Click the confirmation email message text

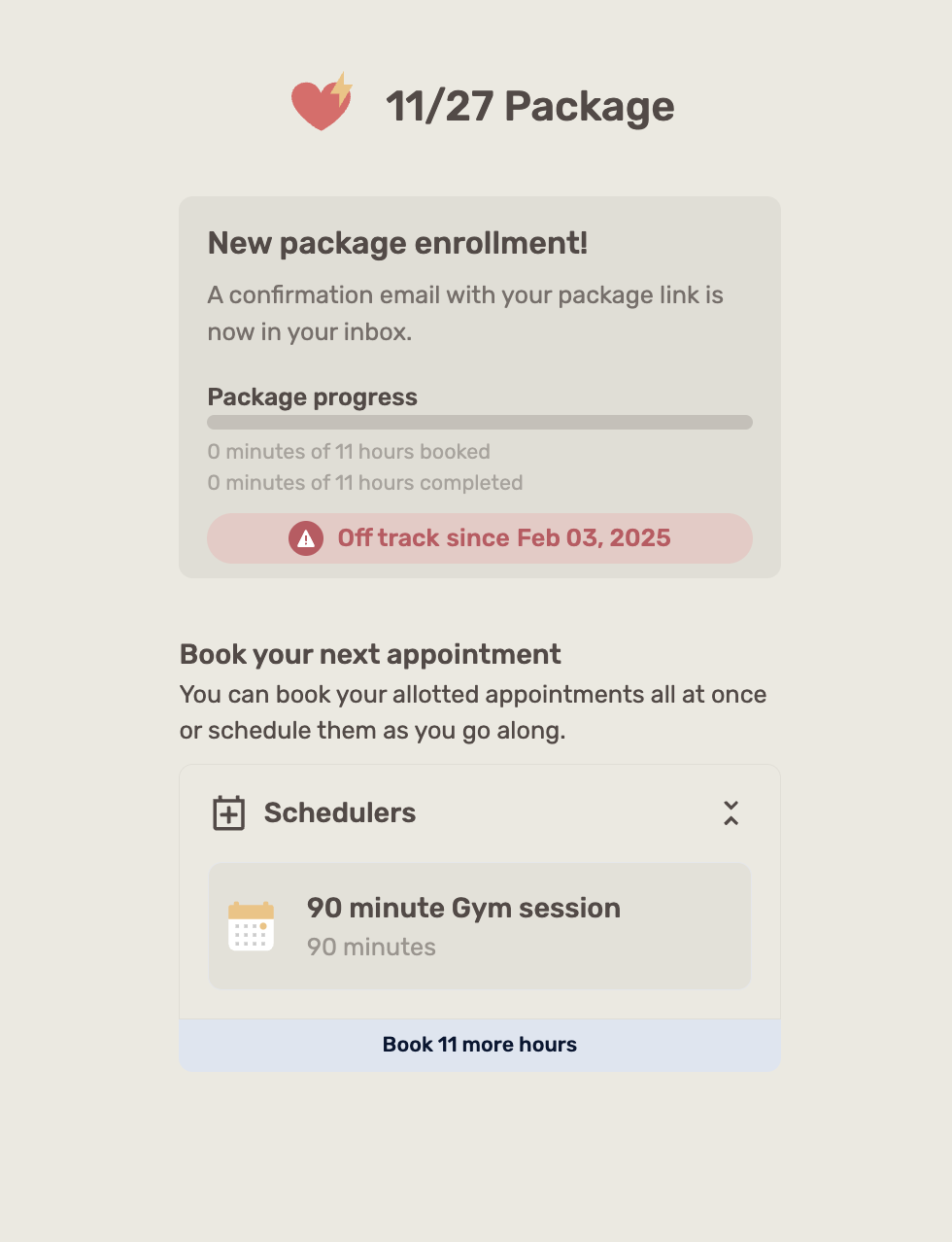pyautogui.click(x=465, y=313)
